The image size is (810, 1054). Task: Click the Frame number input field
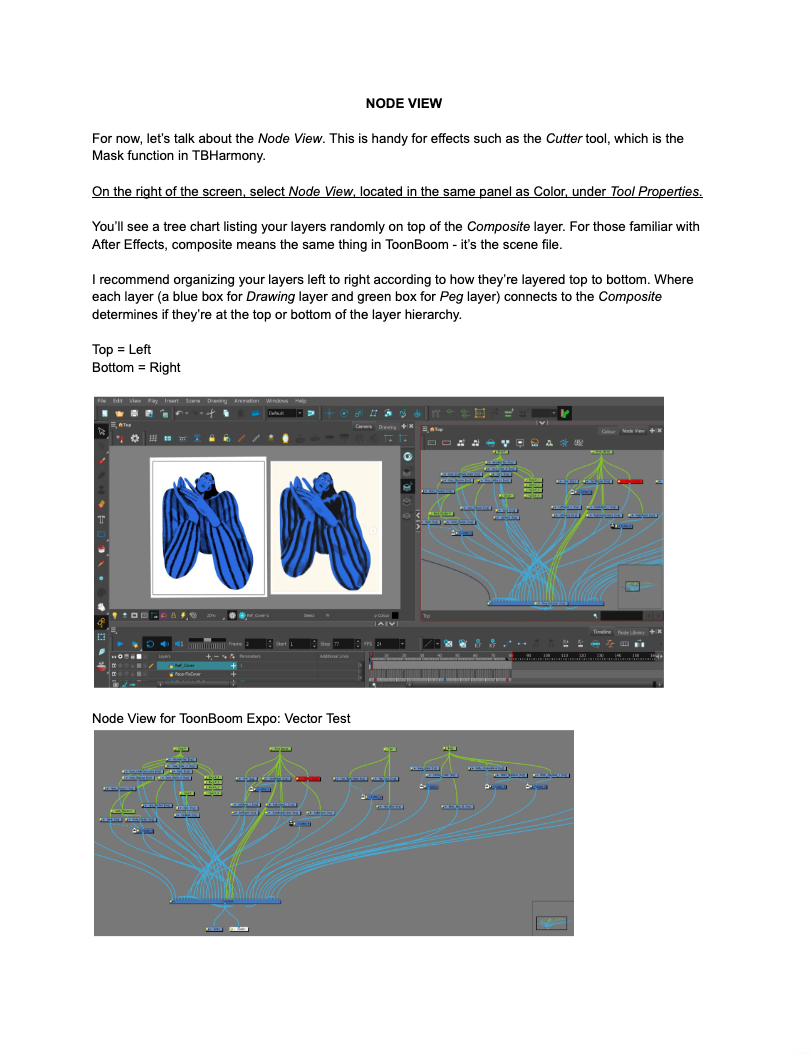255,644
